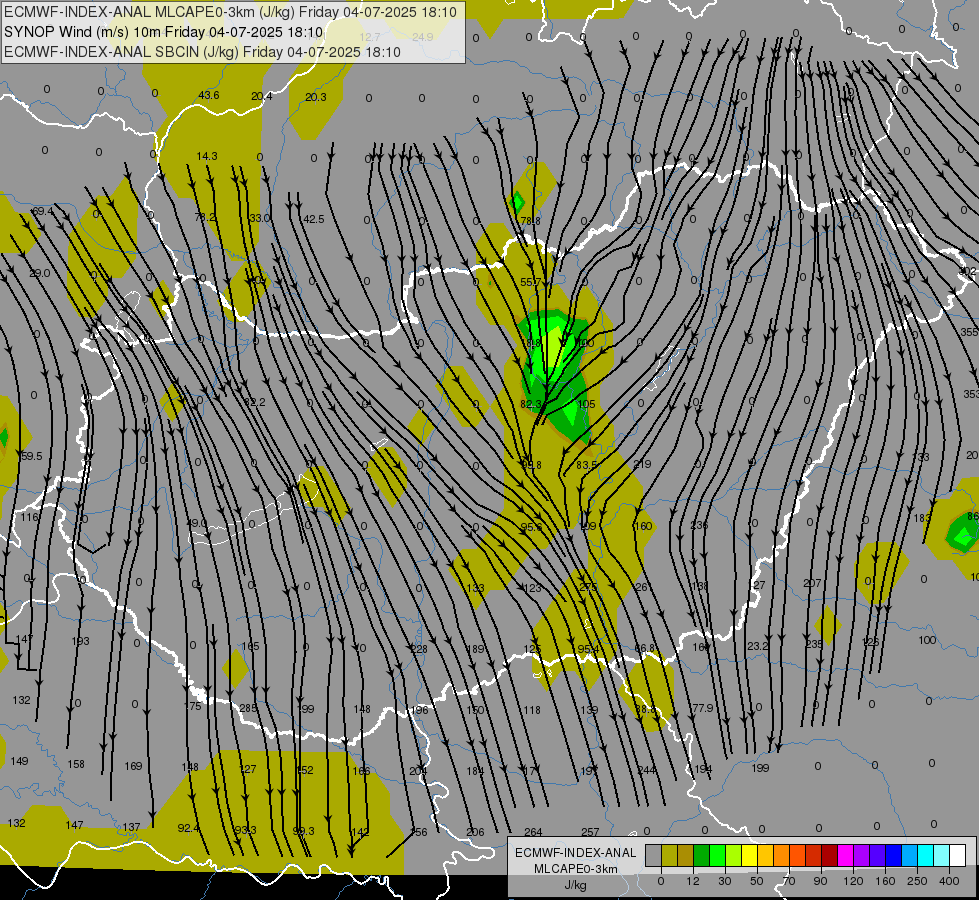Select the map value 59.5
The height and width of the screenshot is (900, 979).
click(31, 456)
